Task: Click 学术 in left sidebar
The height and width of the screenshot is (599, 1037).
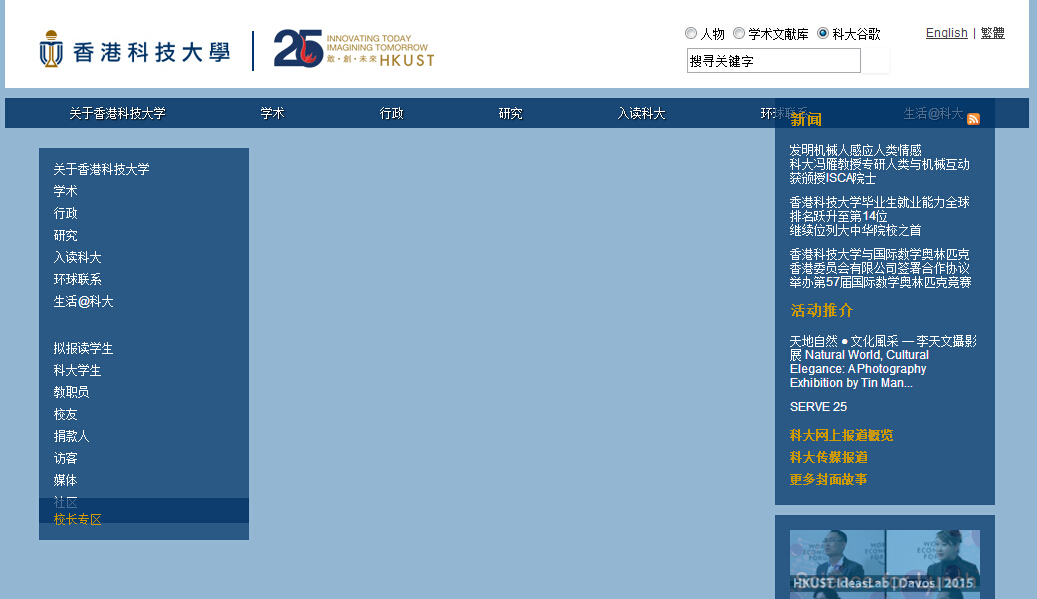Action: tap(65, 191)
